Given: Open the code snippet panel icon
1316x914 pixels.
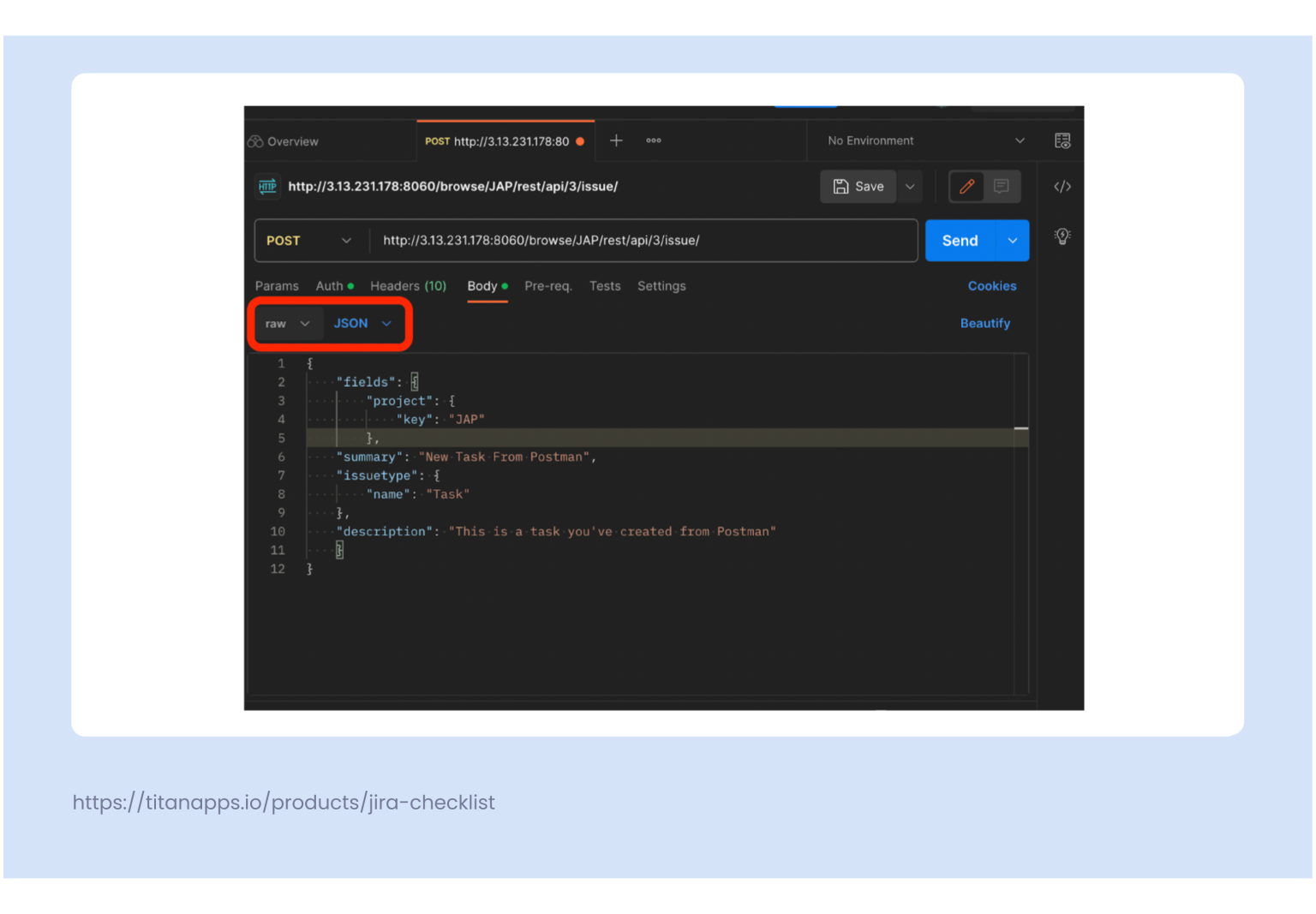Looking at the screenshot, I should pos(1062,187).
